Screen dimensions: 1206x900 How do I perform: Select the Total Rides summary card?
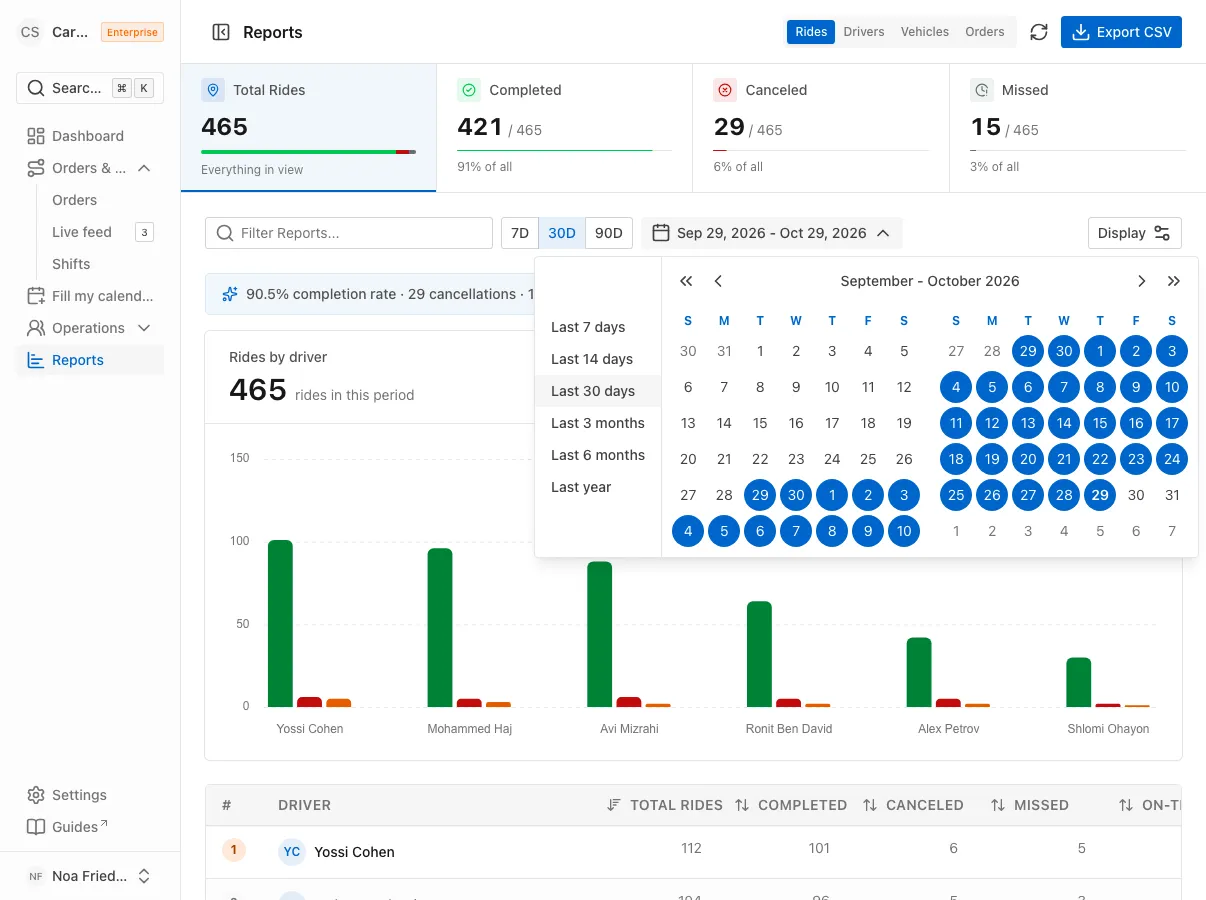[309, 128]
